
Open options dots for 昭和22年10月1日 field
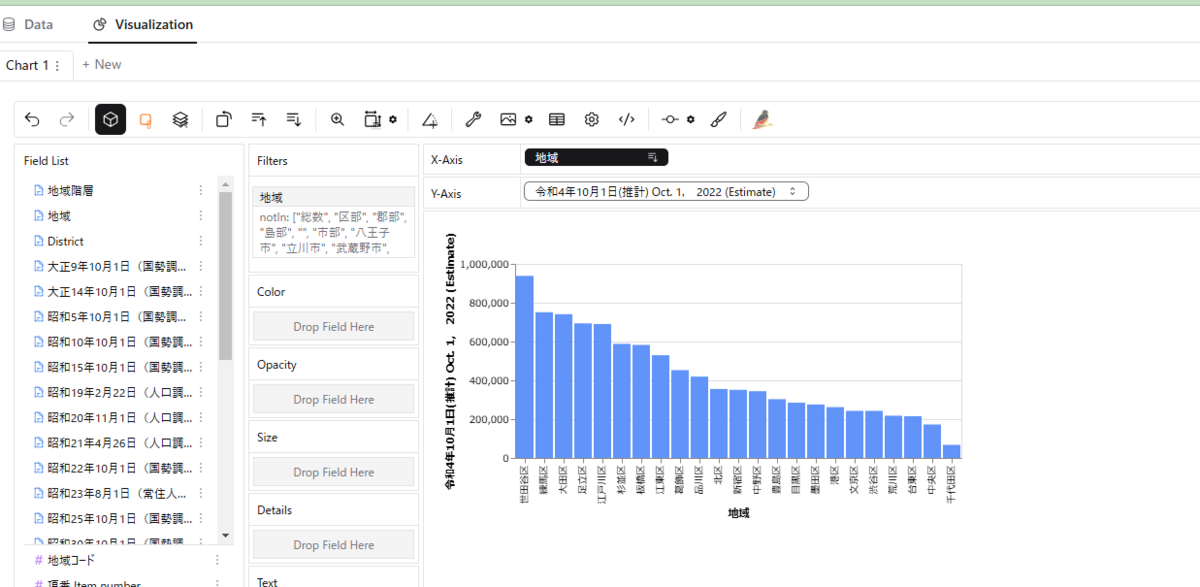(x=201, y=468)
